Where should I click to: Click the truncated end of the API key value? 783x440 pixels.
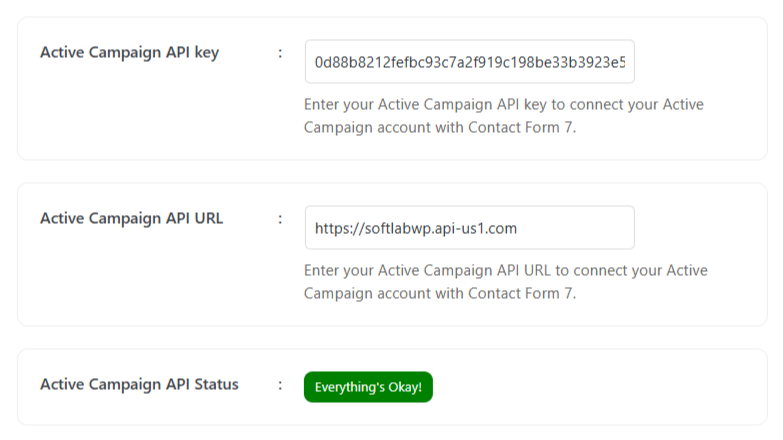point(617,62)
